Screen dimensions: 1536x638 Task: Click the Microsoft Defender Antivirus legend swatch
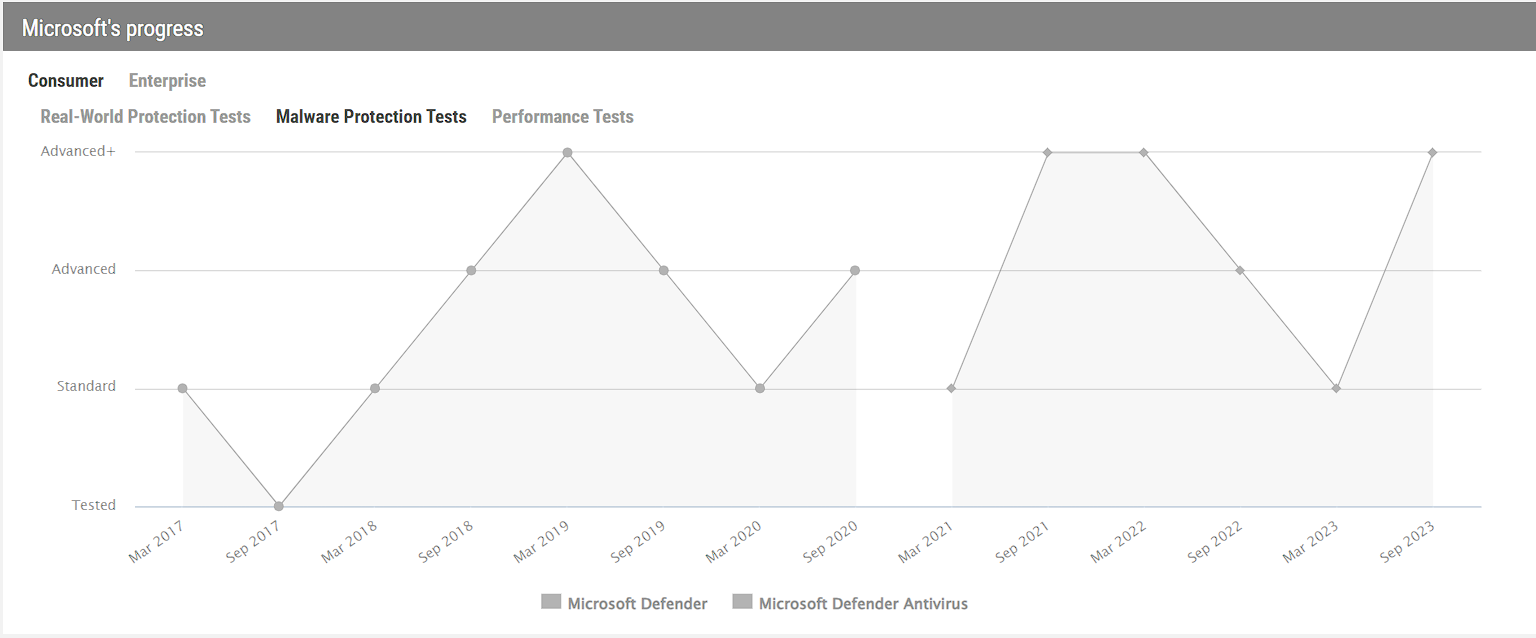tap(742, 602)
